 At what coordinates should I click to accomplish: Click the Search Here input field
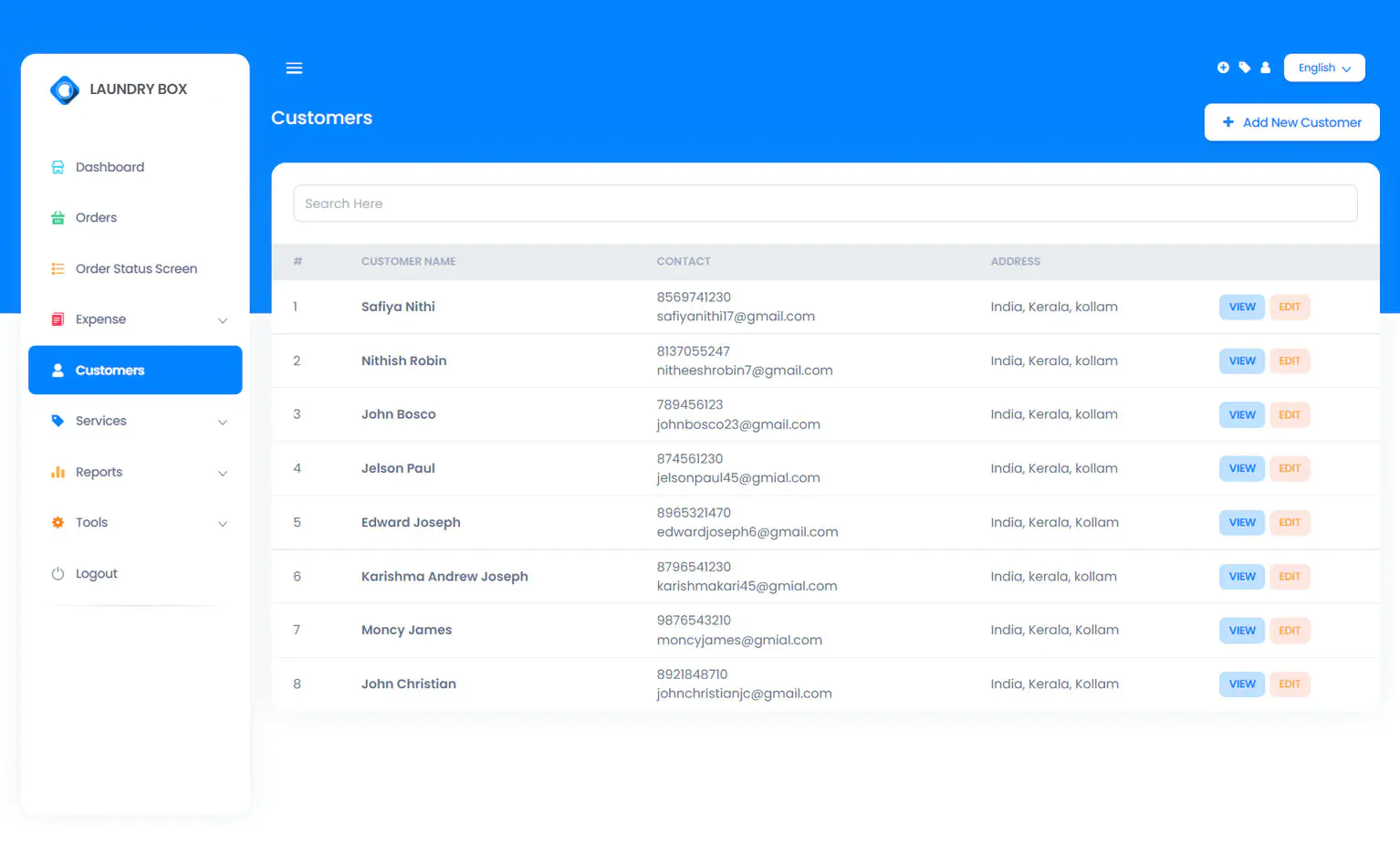[825, 204]
